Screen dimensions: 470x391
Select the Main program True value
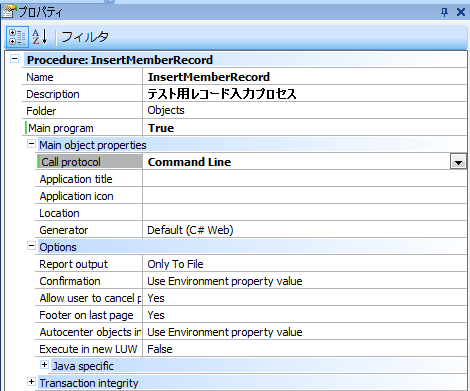(x=305, y=128)
